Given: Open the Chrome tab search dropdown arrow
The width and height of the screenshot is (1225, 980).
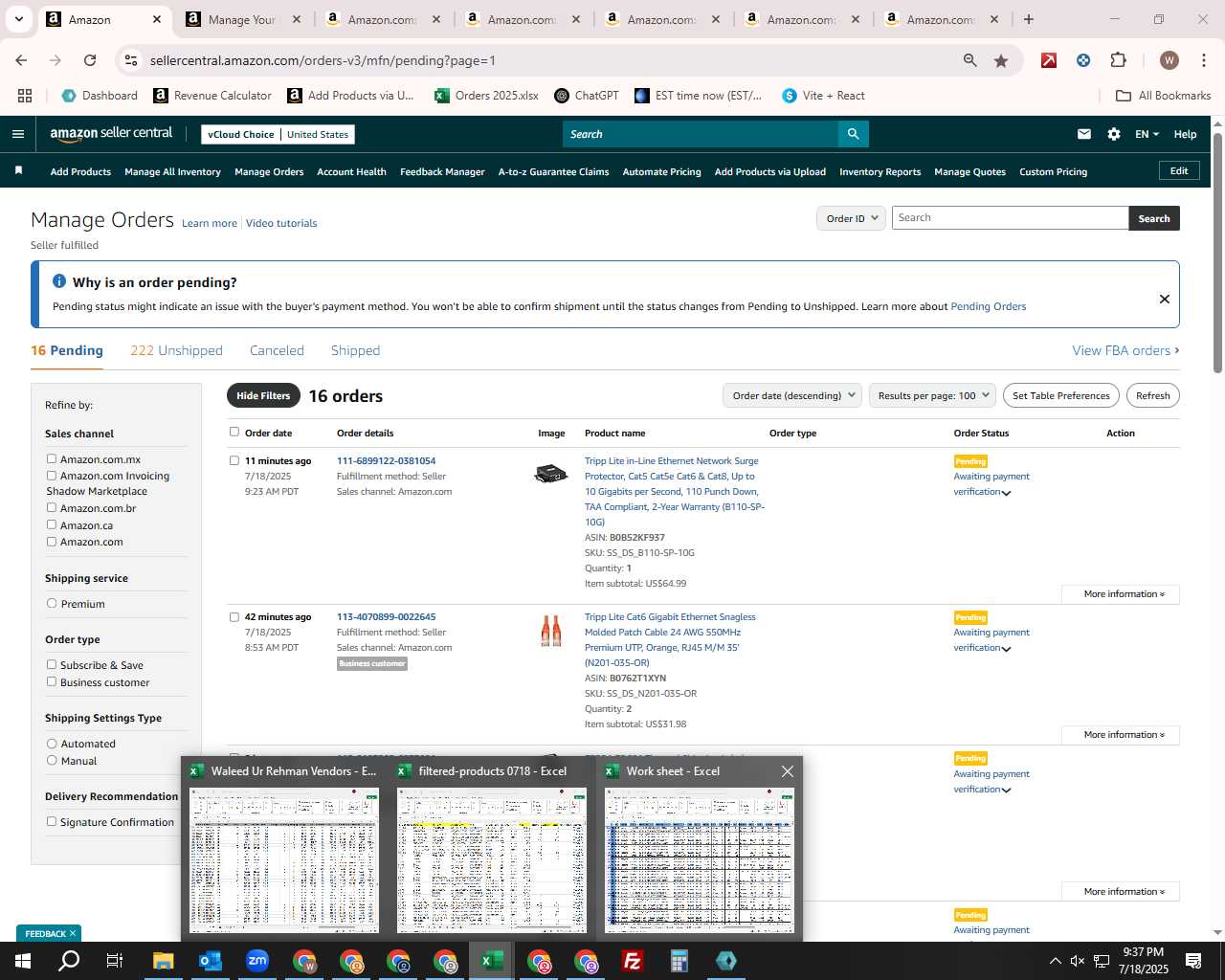Looking at the screenshot, I should [18, 19].
